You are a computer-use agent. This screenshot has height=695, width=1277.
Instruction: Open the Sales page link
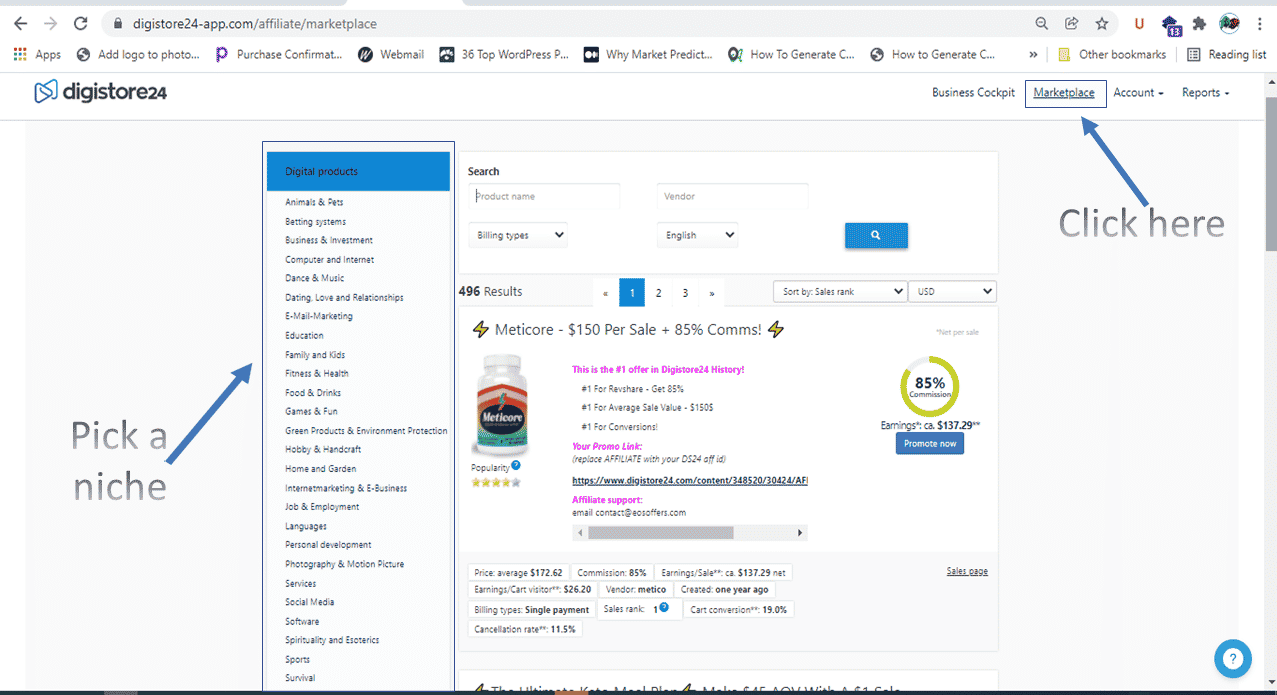pos(967,571)
